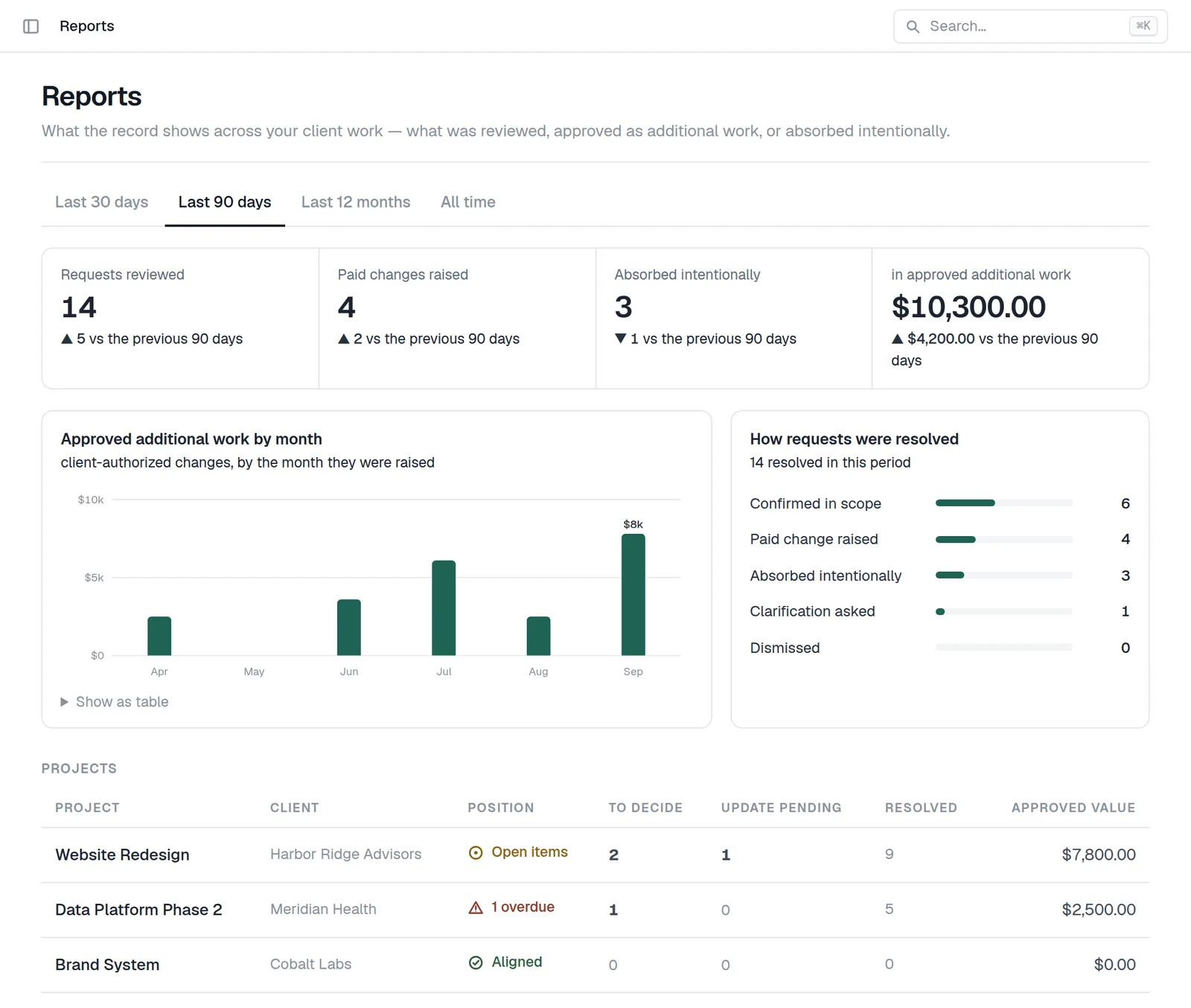Click the Dismissed progress bar
Screen dimensions: 1191x1008
pyautogui.click(x=1003, y=648)
